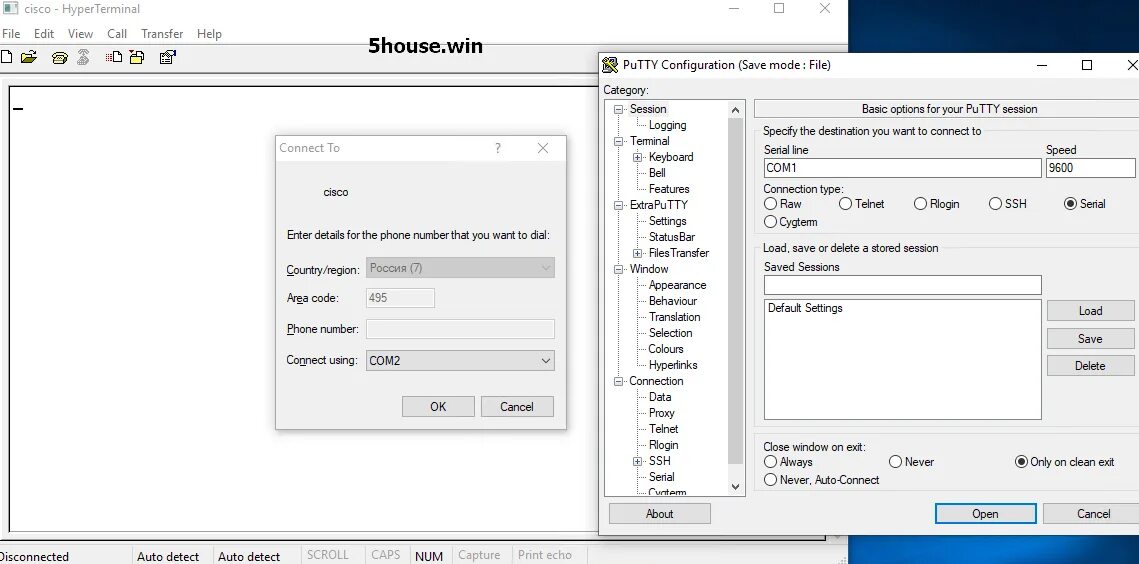Viewport: 1139px width, 564px height.
Task: Select Colours in category tree
Action: click(665, 349)
